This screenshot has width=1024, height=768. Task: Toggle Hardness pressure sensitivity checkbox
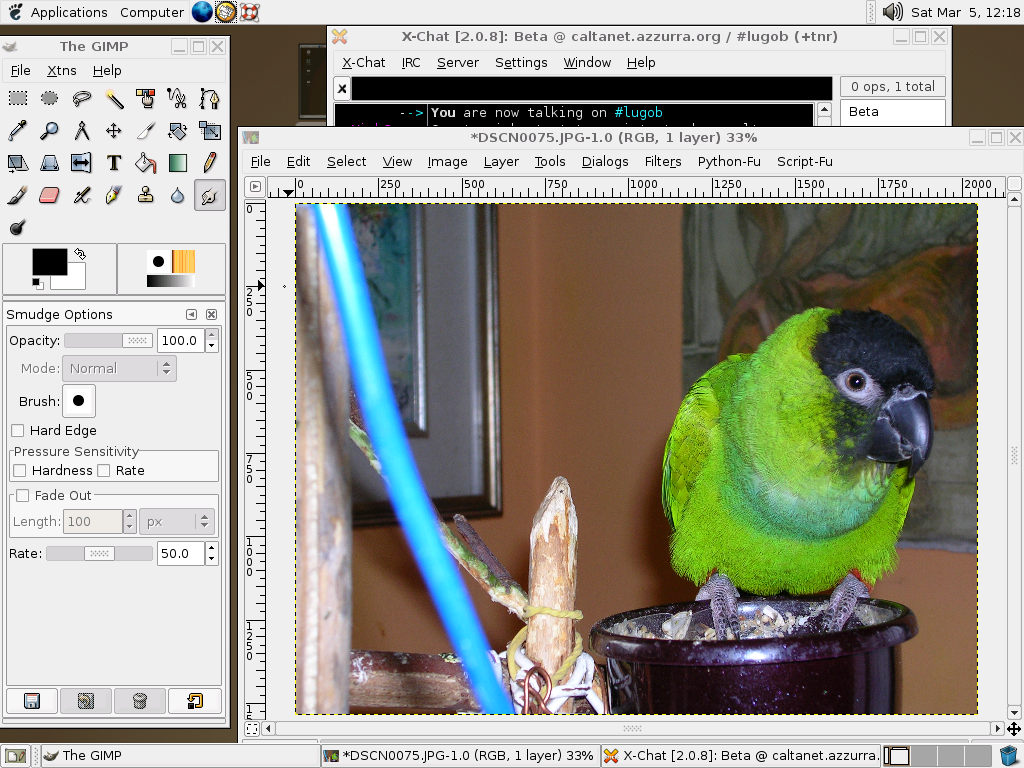(x=20, y=471)
